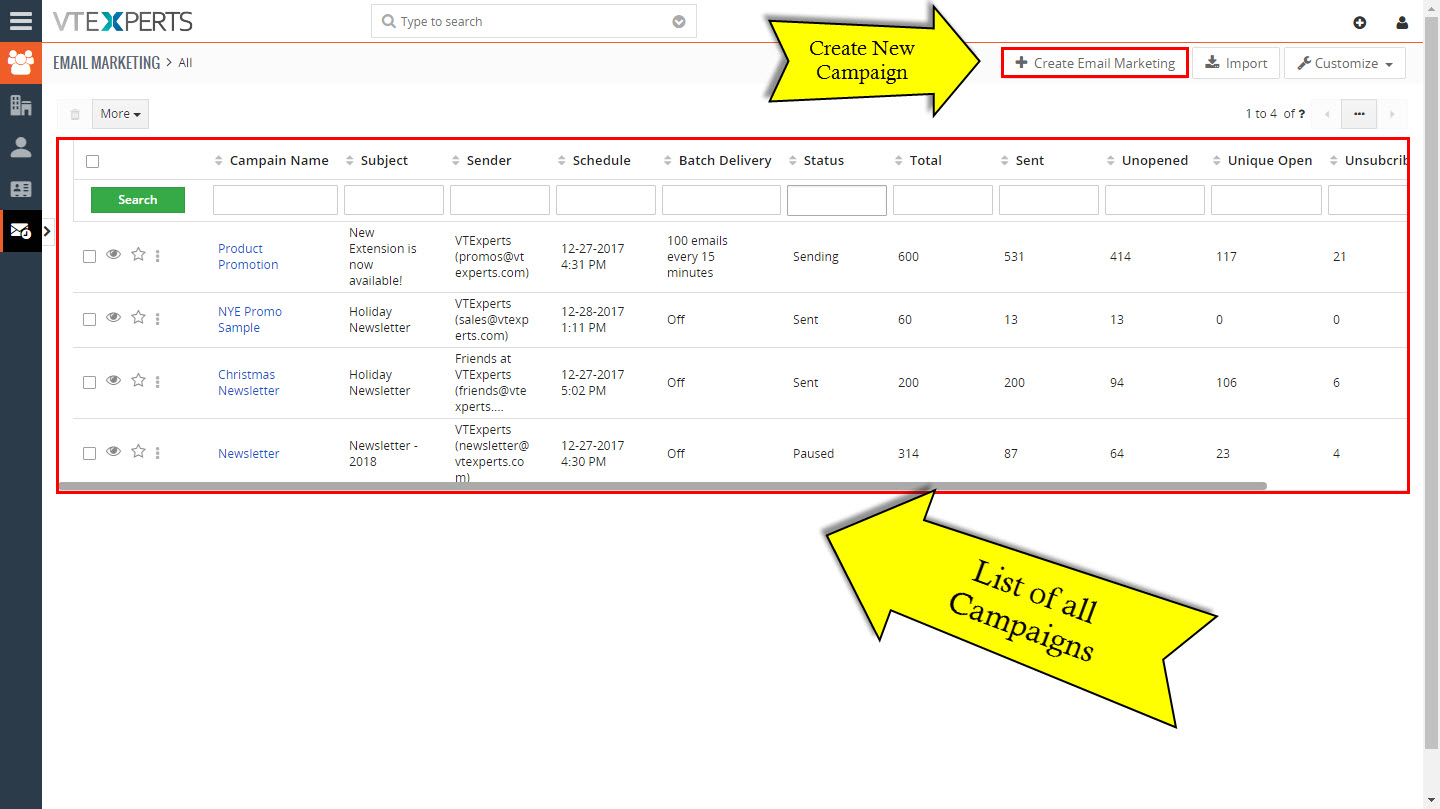Click the quick create plus icon

coord(1359,22)
